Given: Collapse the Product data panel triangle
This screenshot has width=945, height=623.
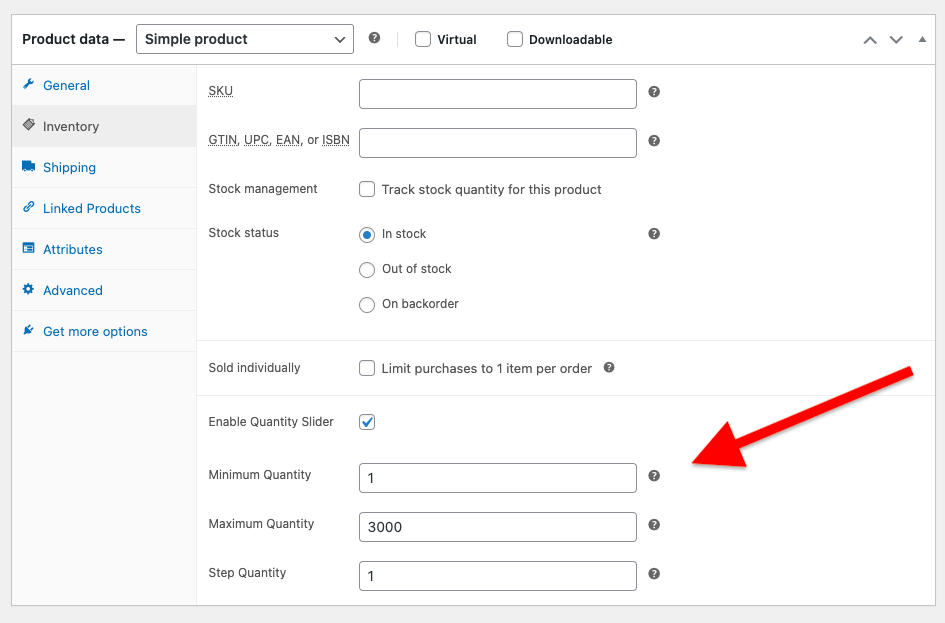Looking at the screenshot, I should coord(922,39).
